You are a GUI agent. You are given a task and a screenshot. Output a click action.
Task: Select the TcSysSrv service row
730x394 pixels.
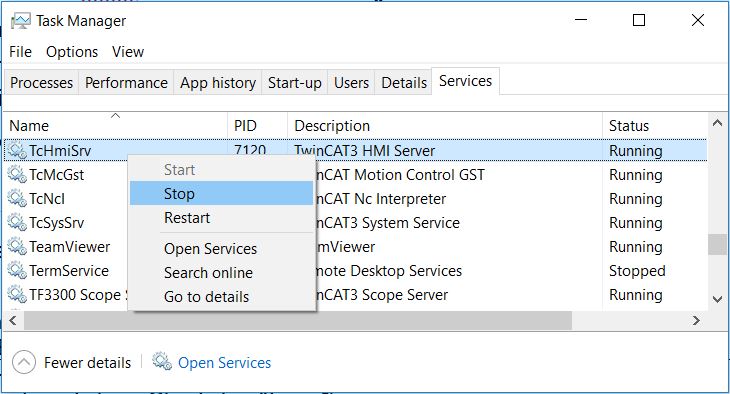[356, 223]
